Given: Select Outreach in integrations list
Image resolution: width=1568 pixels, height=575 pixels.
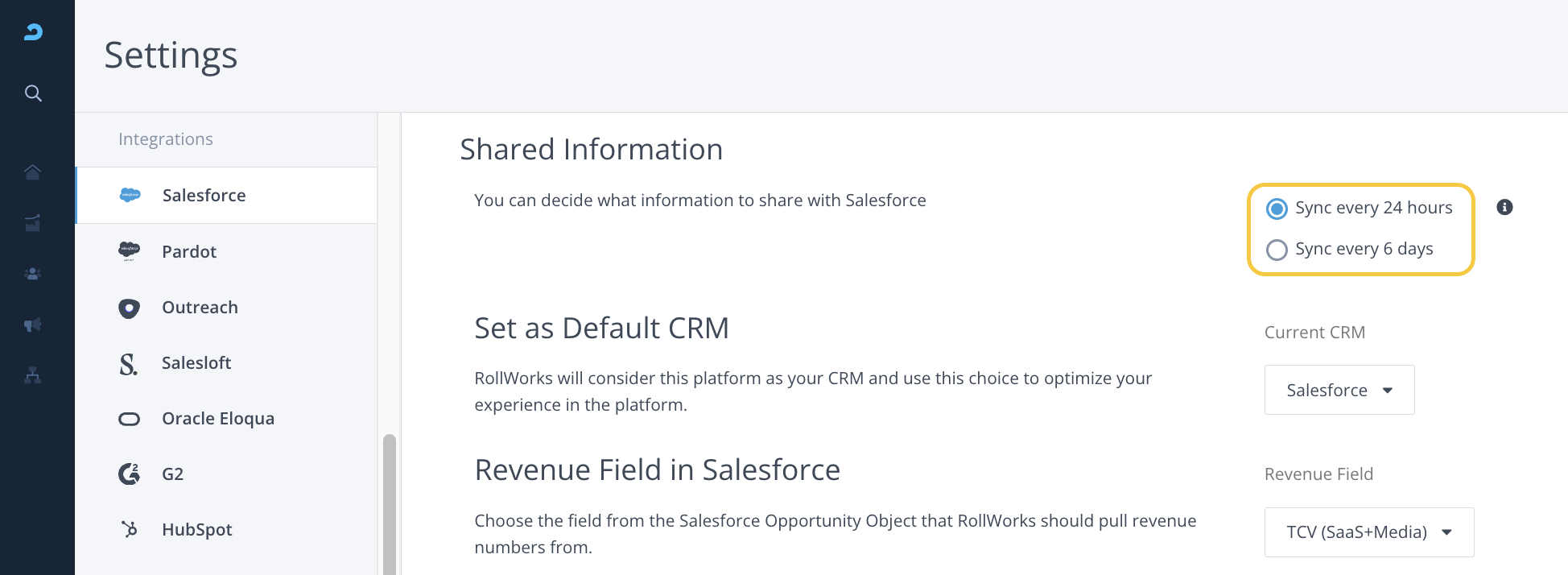Looking at the screenshot, I should (x=200, y=308).
